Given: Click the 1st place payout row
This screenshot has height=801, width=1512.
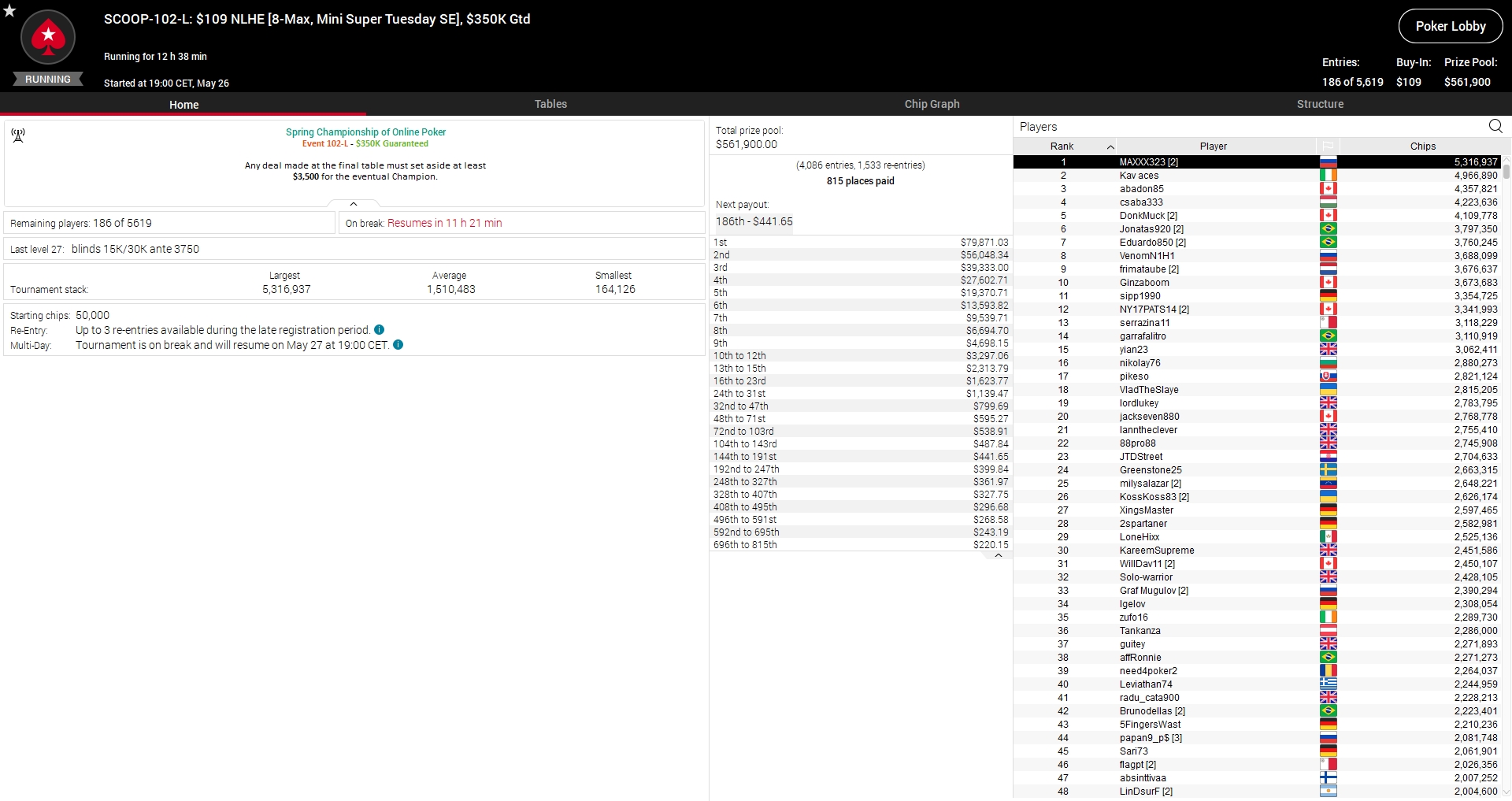Looking at the screenshot, I should 861,243.
